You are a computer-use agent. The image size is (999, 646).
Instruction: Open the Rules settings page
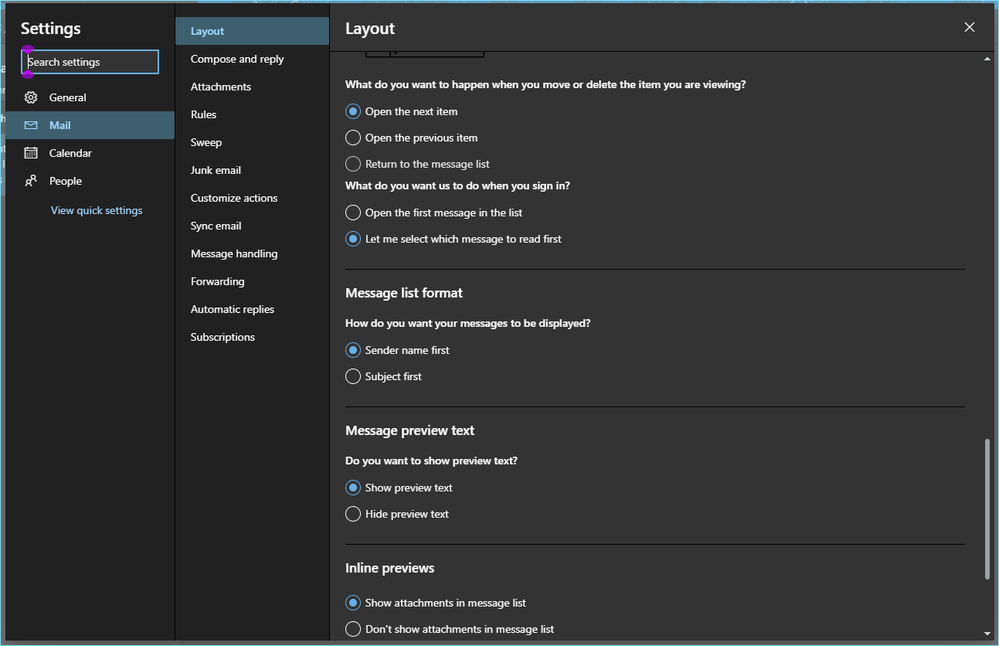point(204,115)
